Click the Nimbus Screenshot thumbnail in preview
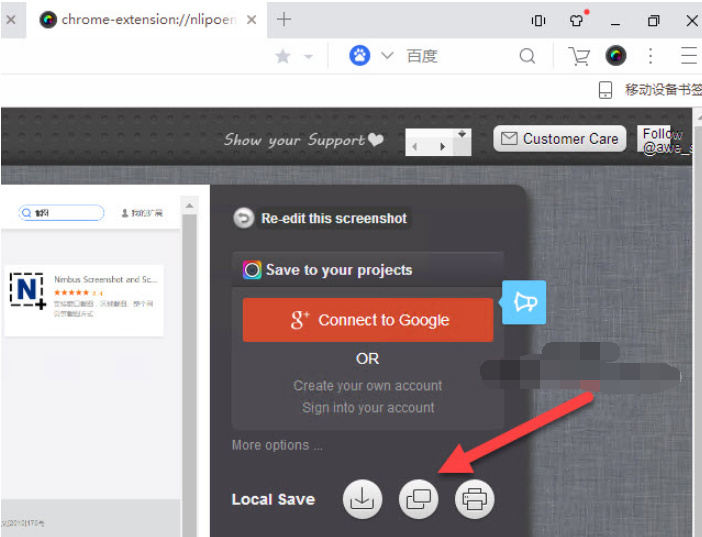This screenshot has height=537, width=702. pyautogui.click(x=28, y=291)
